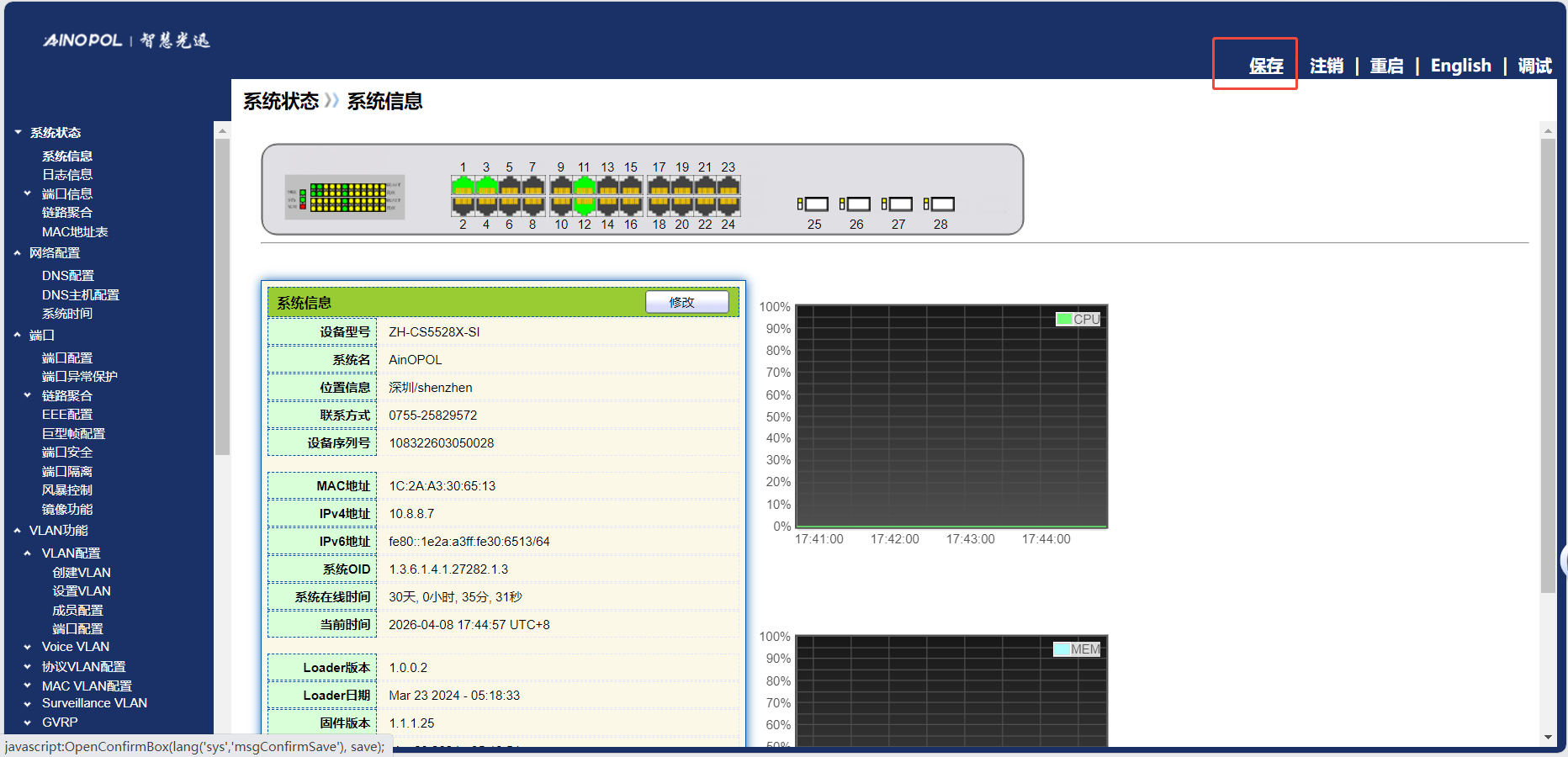Click port 24 on the switch diagram
The width and height of the screenshot is (1568, 757).
[728, 205]
